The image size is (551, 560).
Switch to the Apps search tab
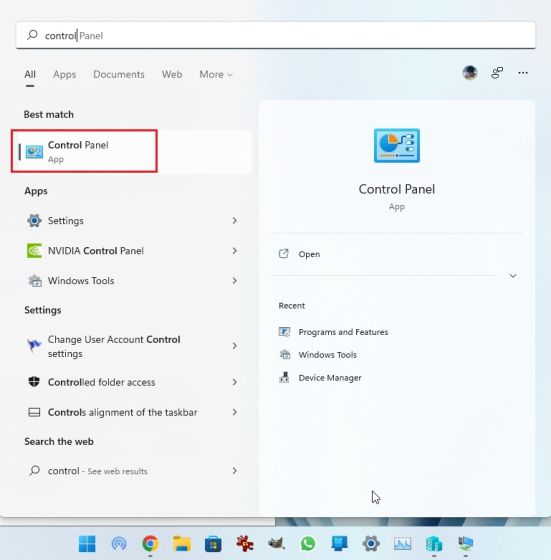[x=64, y=74]
